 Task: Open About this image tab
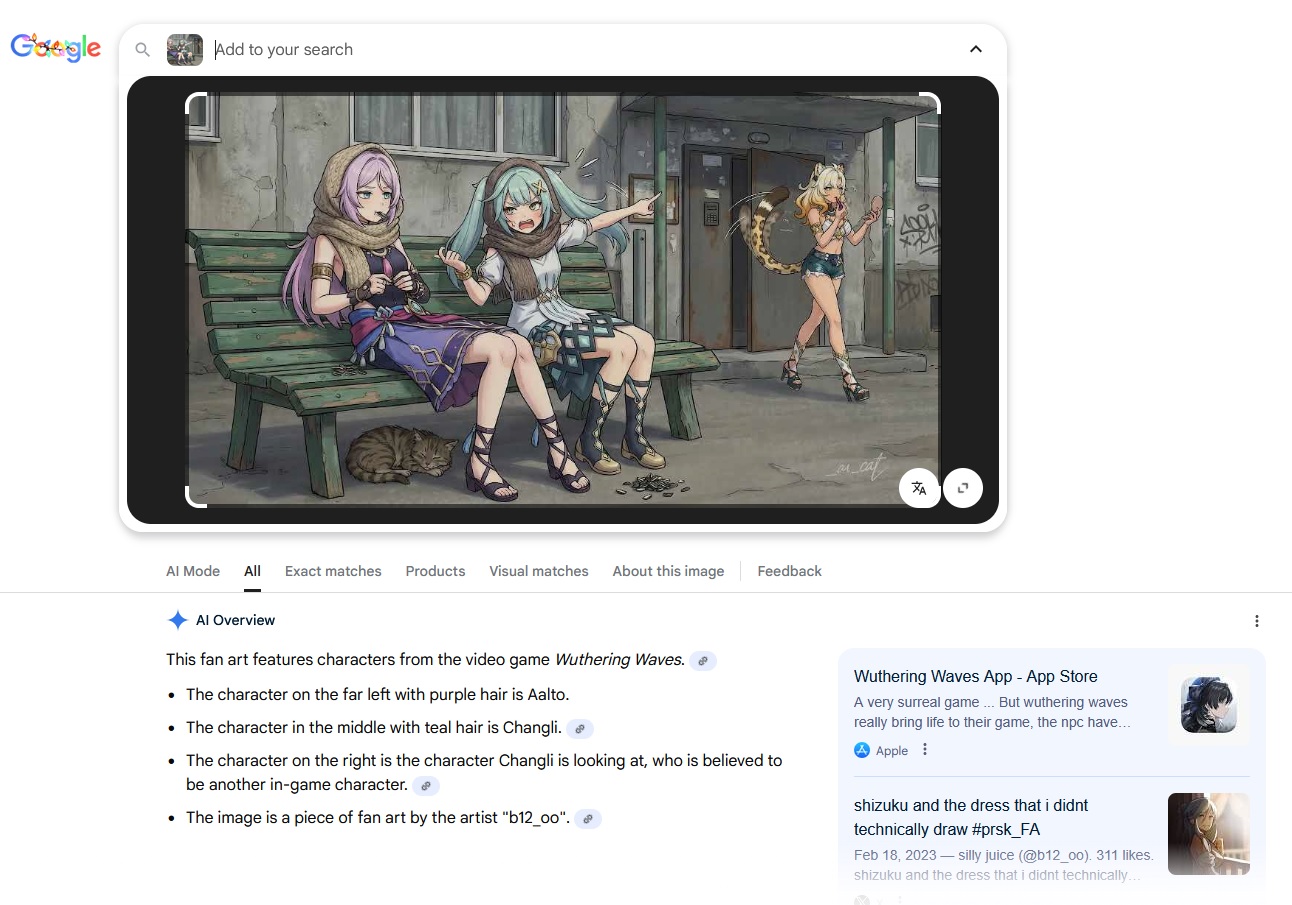pos(668,571)
